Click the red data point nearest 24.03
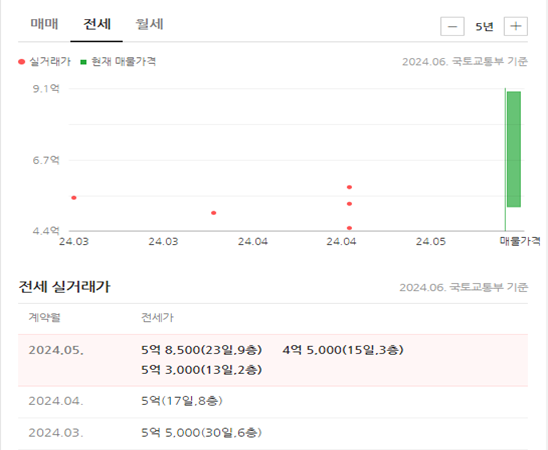Image resolution: width=548 pixels, height=450 pixels. (x=74, y=198)
